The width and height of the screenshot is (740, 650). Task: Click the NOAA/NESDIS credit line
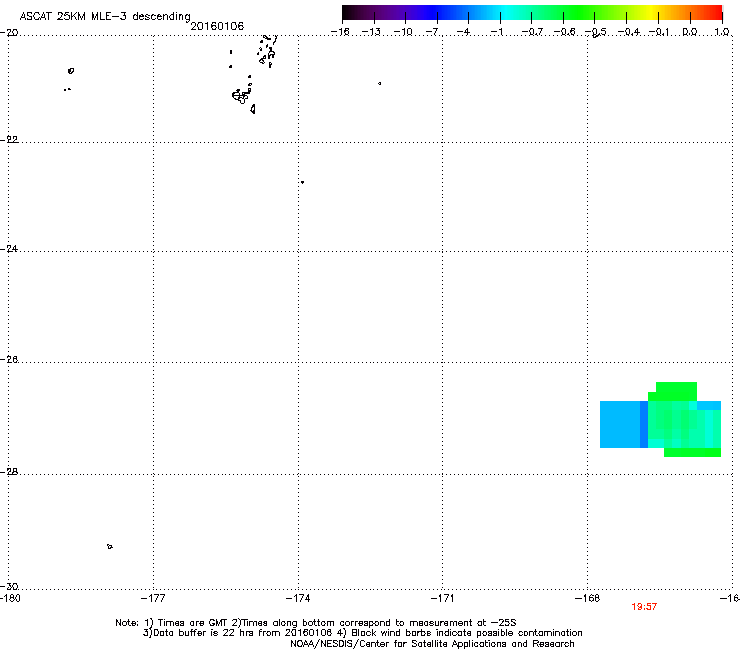(432, 644)
